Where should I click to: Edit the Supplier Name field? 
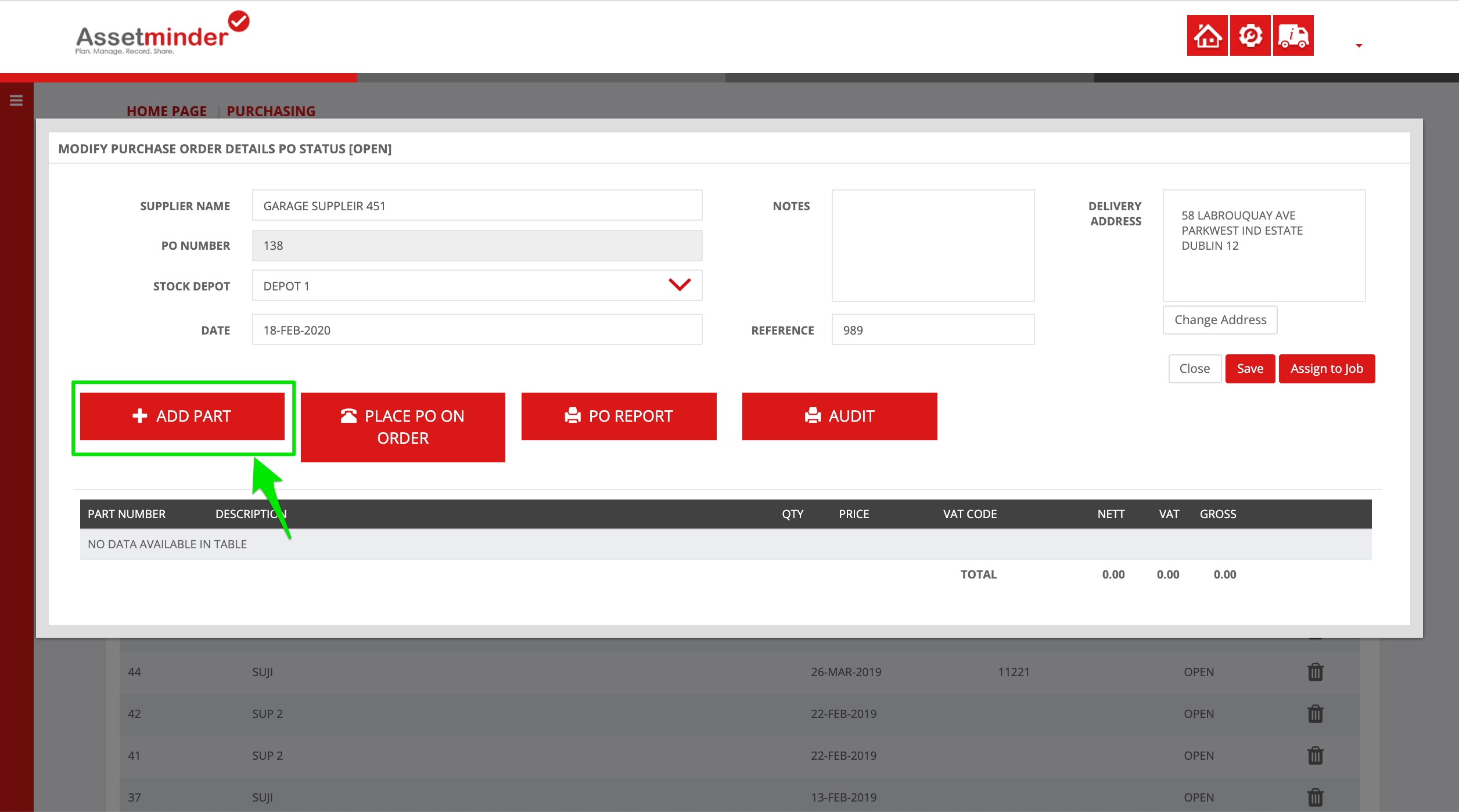coord(477,206)
